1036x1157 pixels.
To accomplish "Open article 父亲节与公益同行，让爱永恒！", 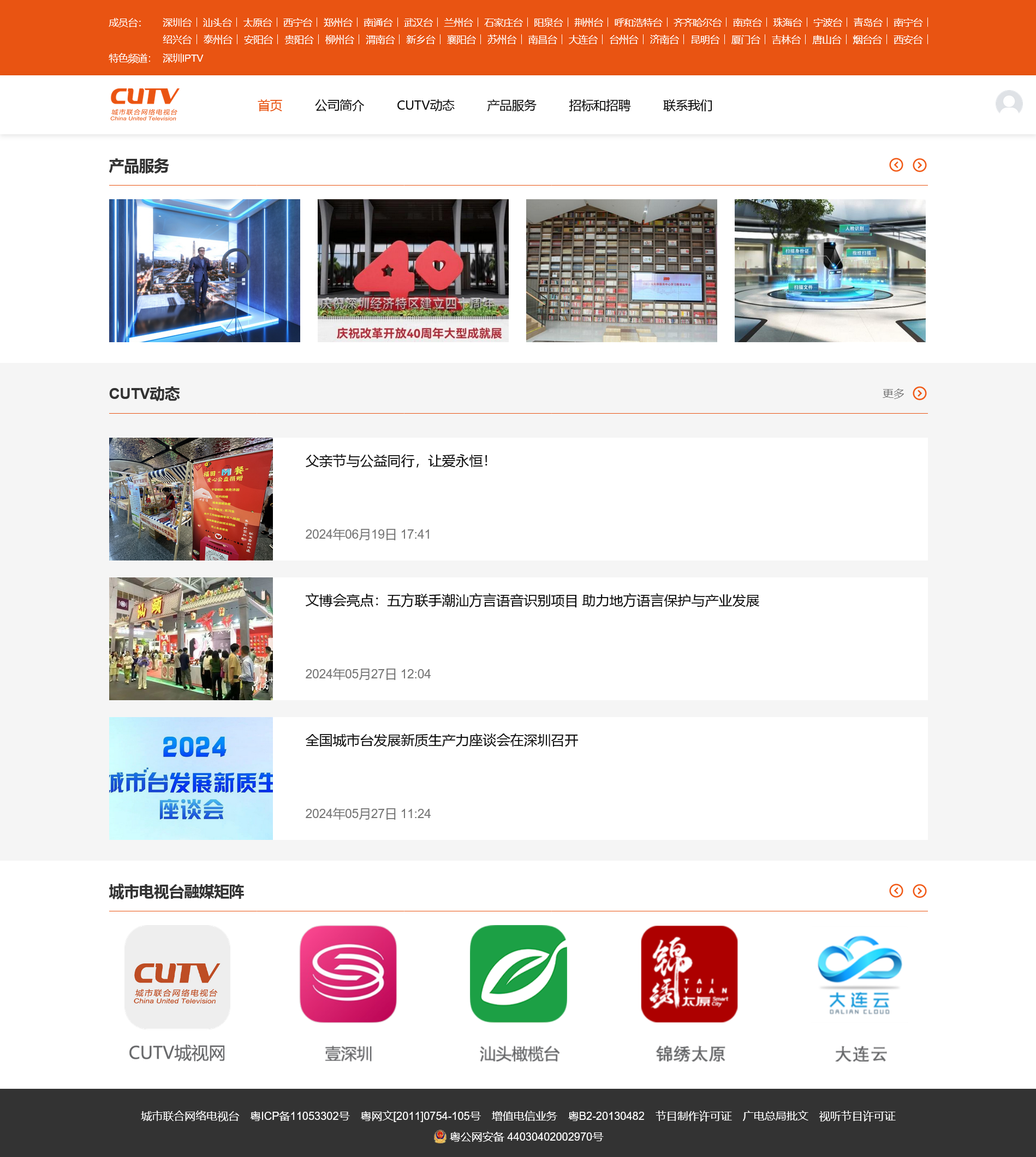I will click(397, 461).
